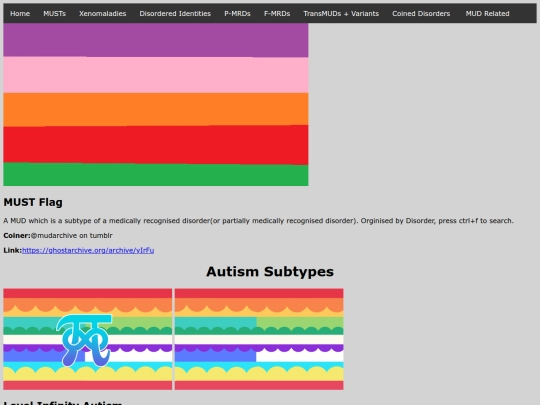Select Disordered Identities in the navbar
Screen dimensions: 540x405
pos(175,13)
